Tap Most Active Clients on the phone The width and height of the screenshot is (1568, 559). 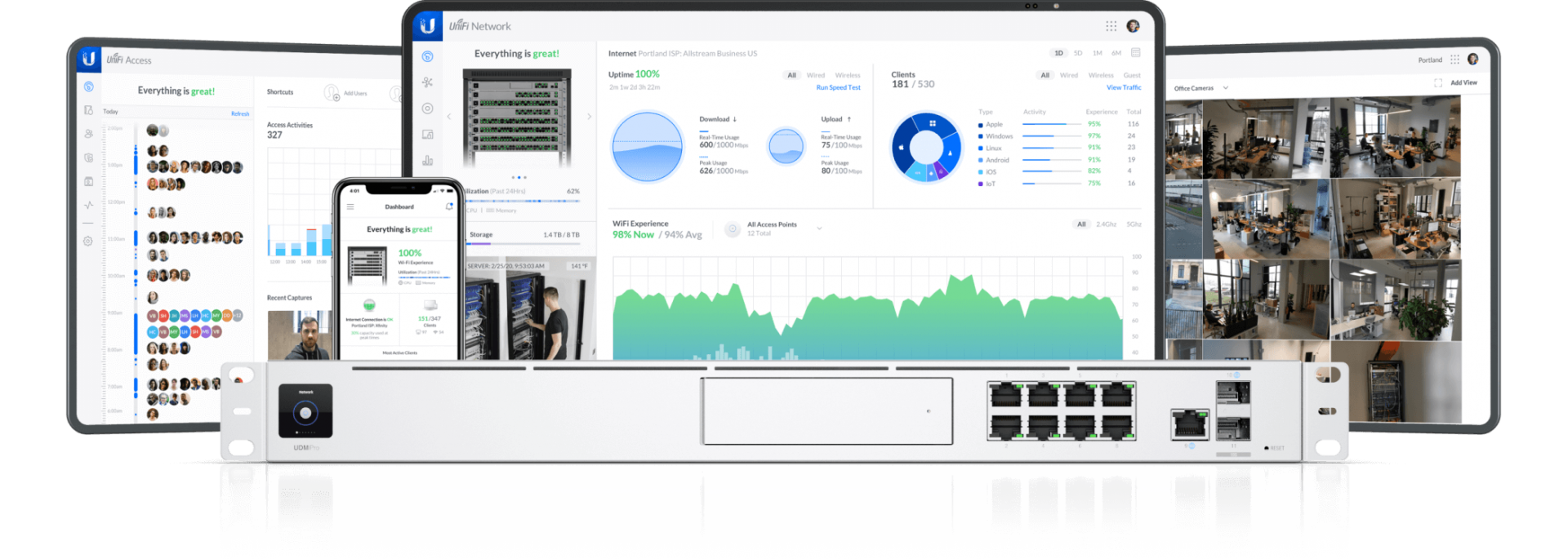click(x=400, y=353)
